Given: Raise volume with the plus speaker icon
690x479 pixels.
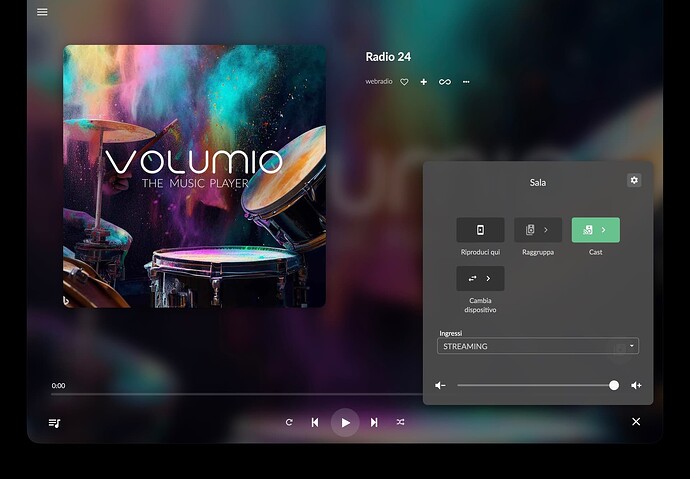Looking at the screenshot, I should coord(636,385).
